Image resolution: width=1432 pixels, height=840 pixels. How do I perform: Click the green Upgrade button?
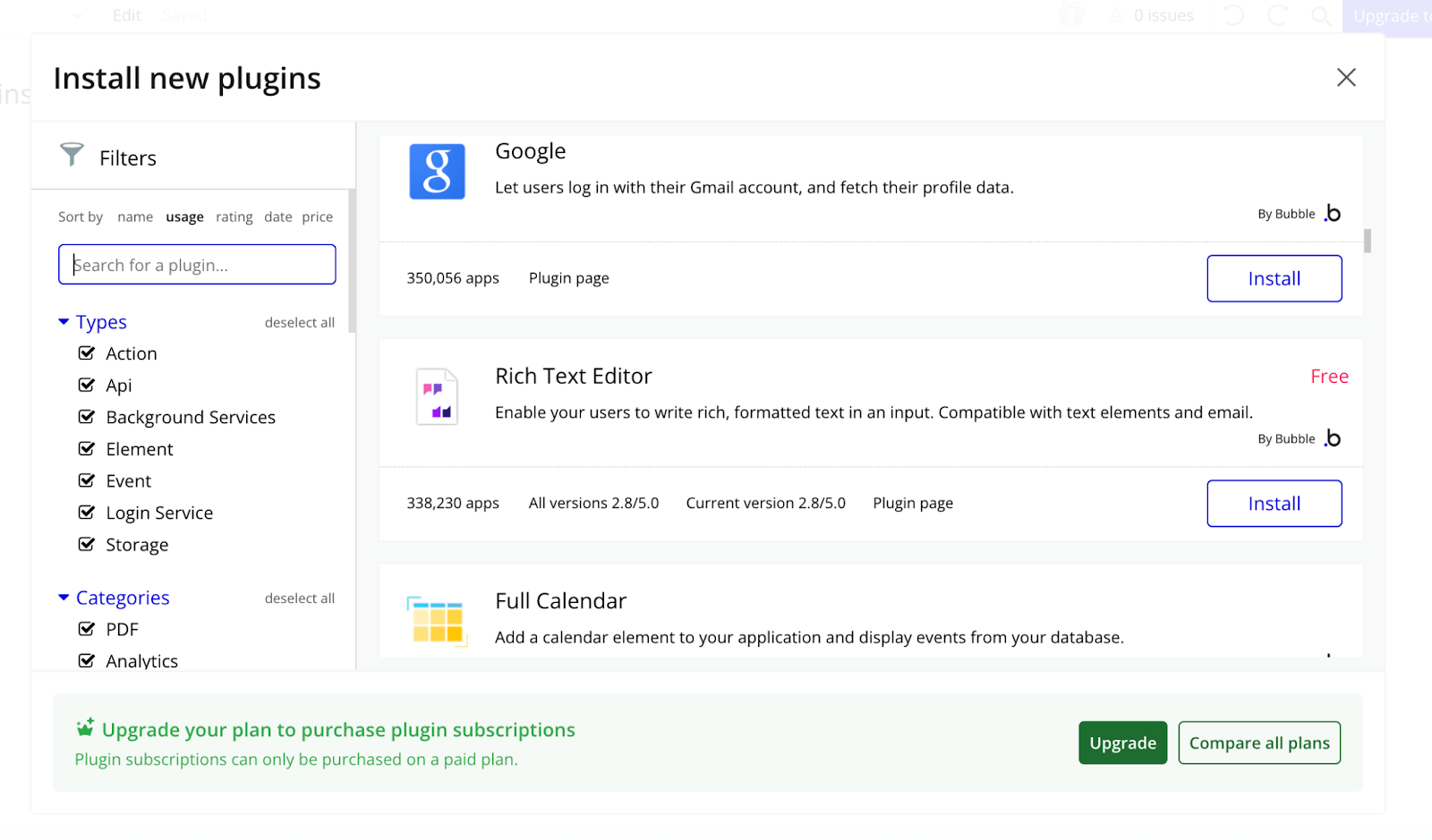point(1122,742)
